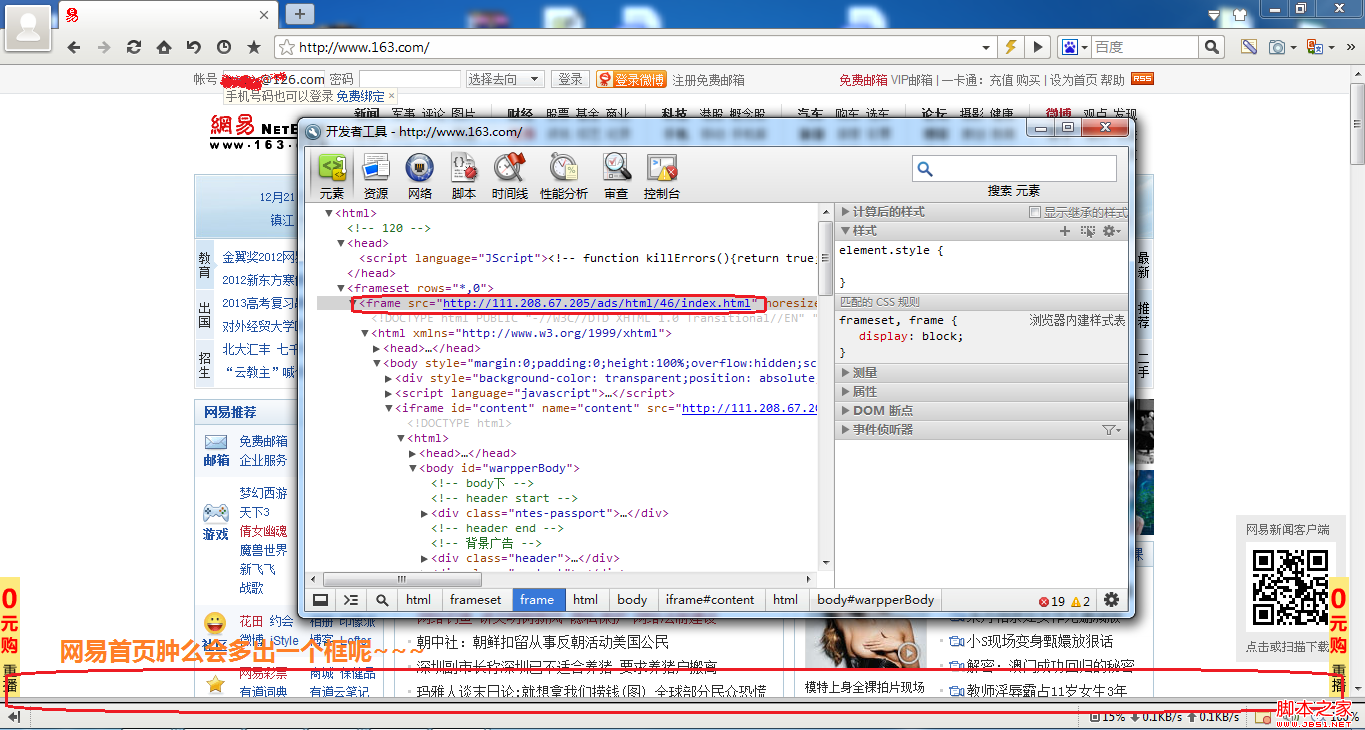Select the iframe#content breadcrumb

click(709, 600)
